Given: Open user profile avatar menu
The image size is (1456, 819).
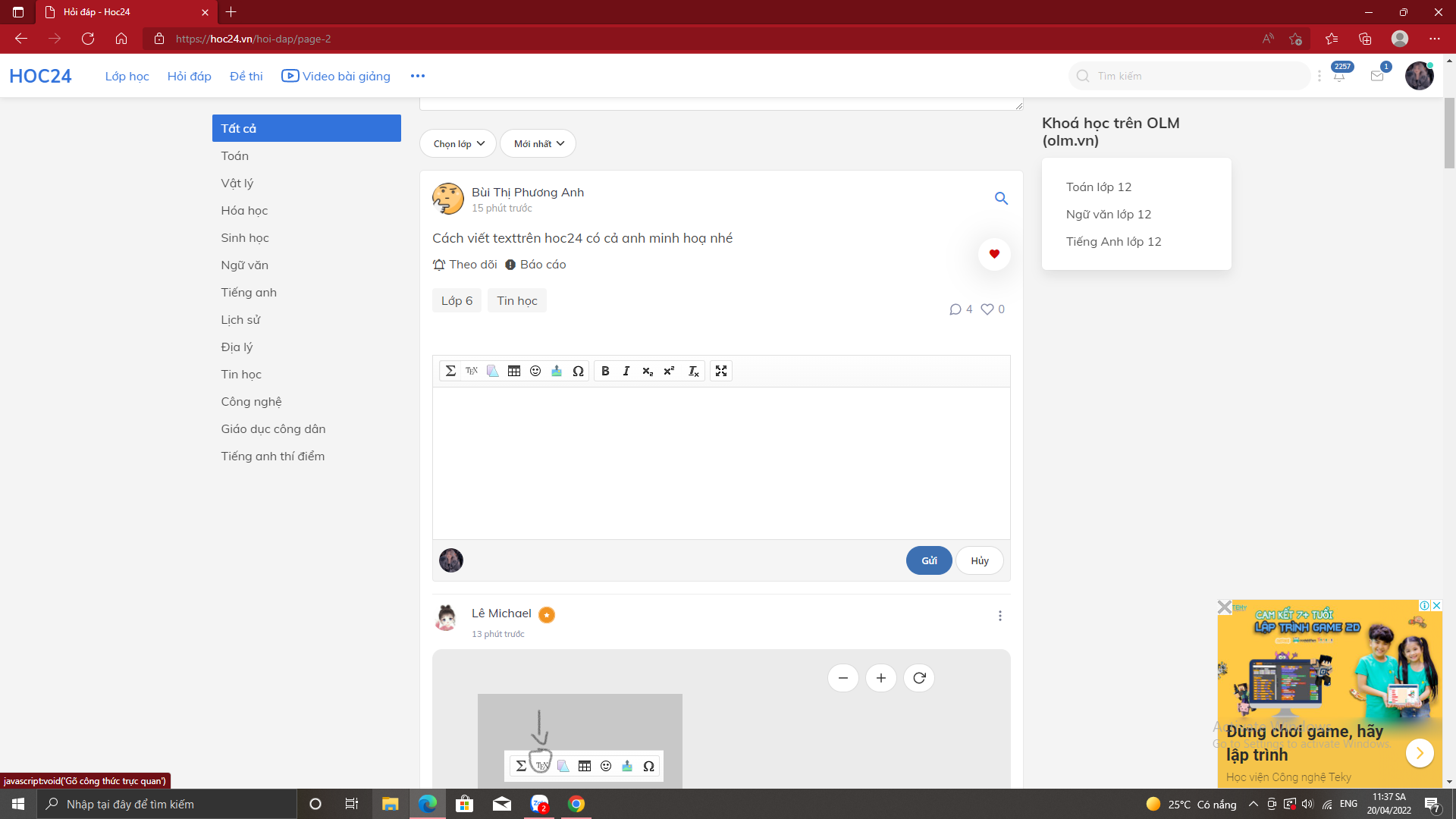Looking at the screenshot, I should (1419, 76).
